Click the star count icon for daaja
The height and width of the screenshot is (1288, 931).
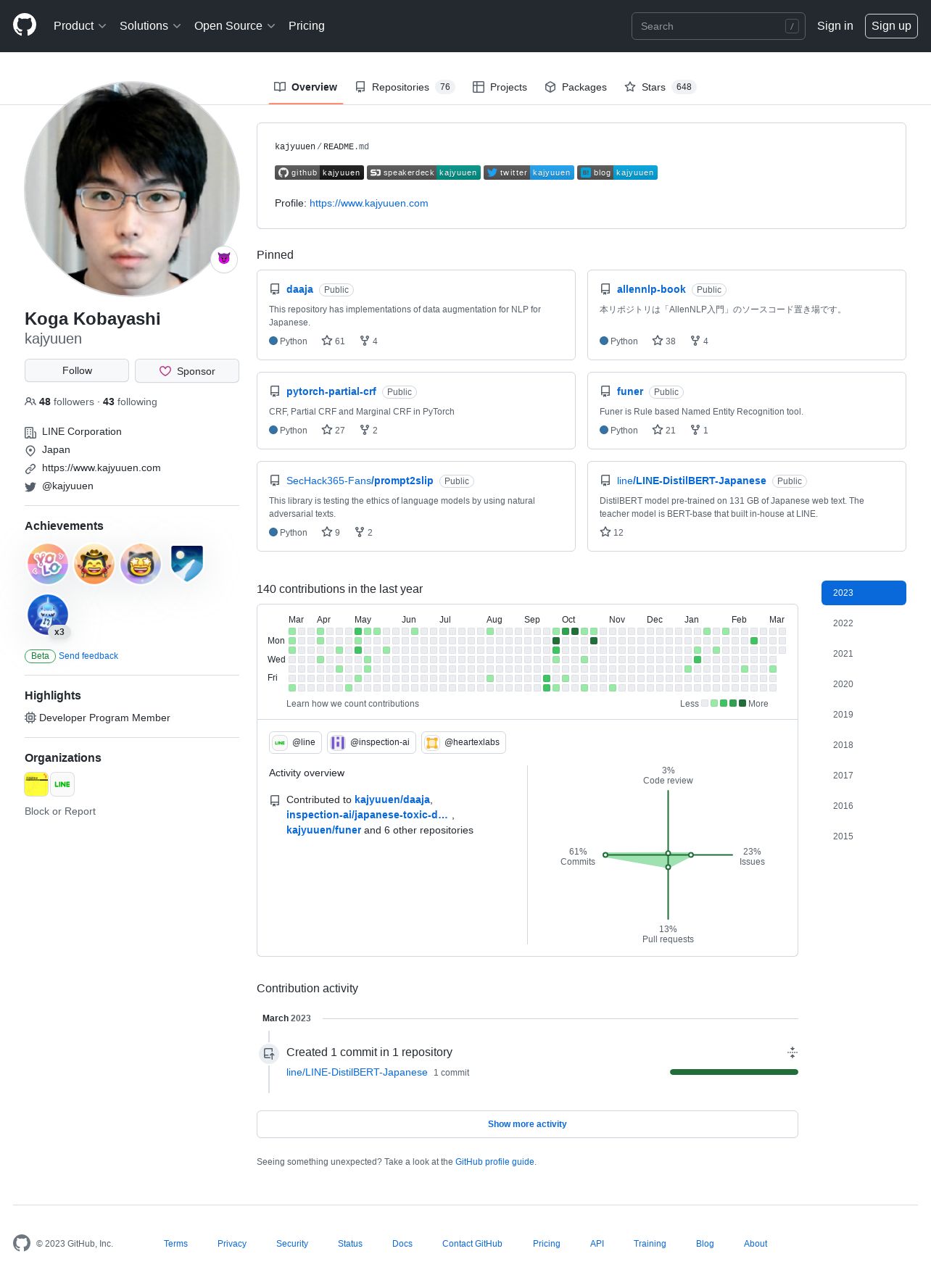coord(327,341)
